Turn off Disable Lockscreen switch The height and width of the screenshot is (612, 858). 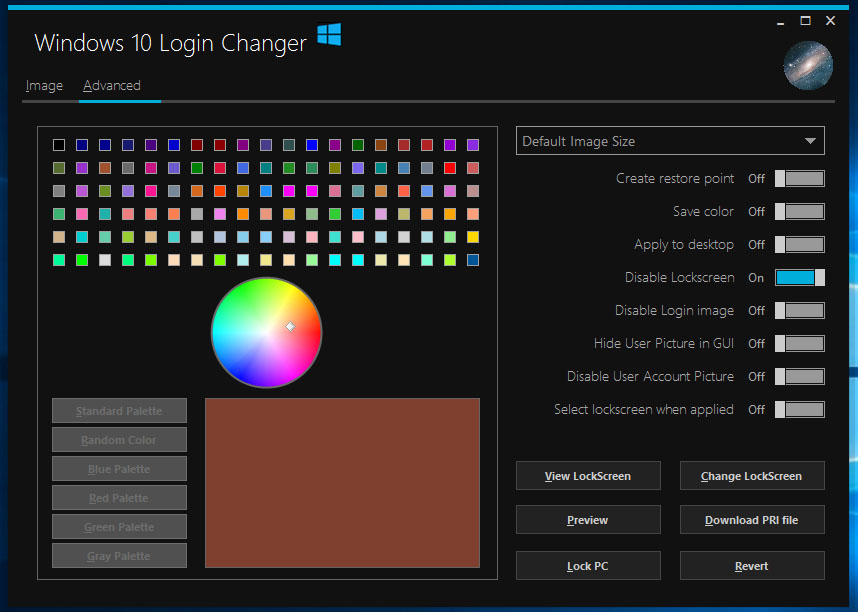[x=799, y=278]
